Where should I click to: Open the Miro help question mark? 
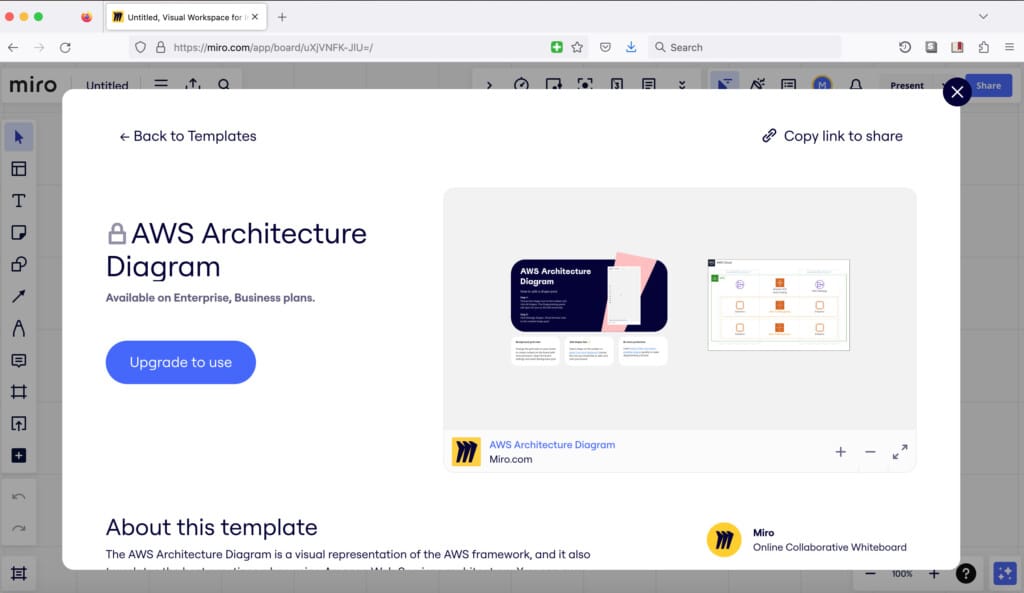[x=965, y=573]
